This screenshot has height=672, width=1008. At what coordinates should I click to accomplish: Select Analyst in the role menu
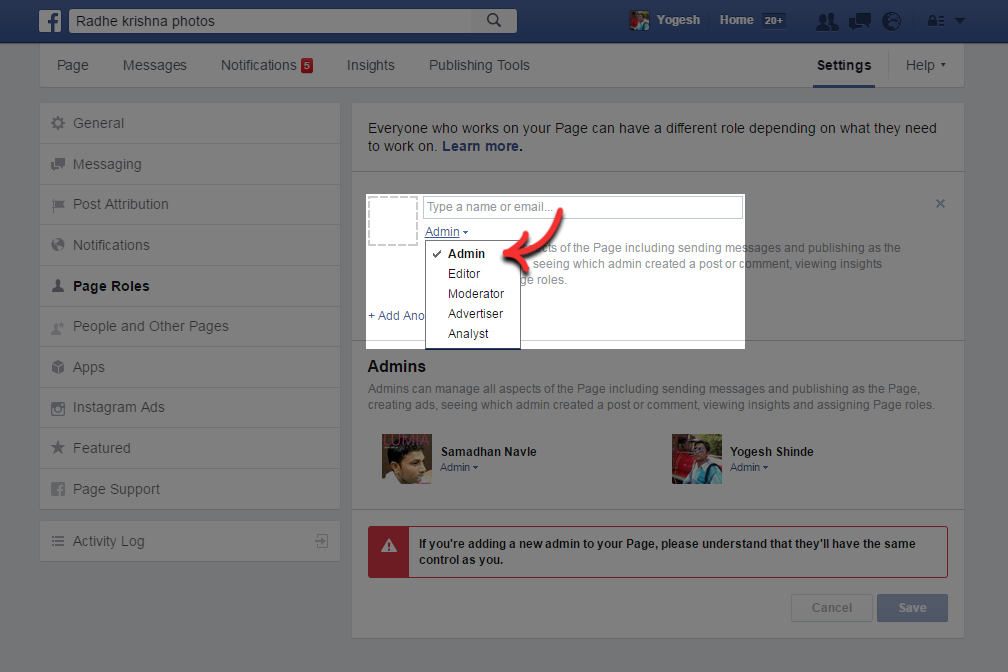click(x=472, y=333)
